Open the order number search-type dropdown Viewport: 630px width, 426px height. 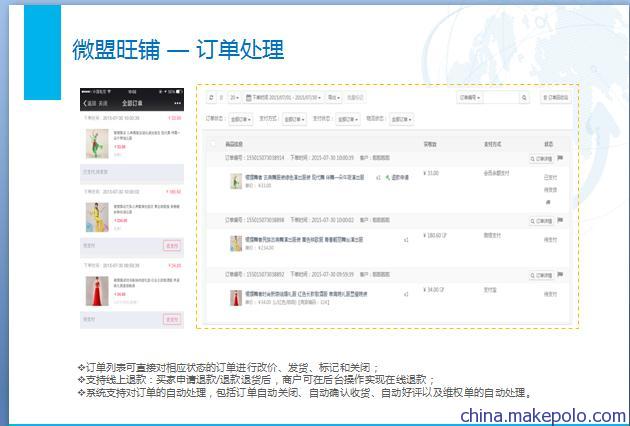click(470, 98)
